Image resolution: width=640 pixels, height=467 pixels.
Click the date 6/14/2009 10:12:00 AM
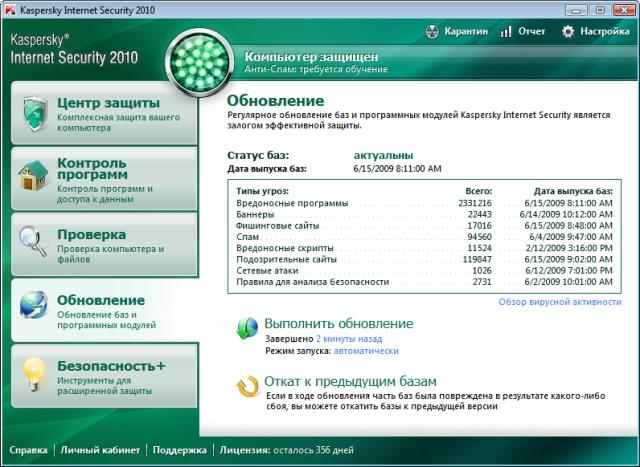coord(566,214)
